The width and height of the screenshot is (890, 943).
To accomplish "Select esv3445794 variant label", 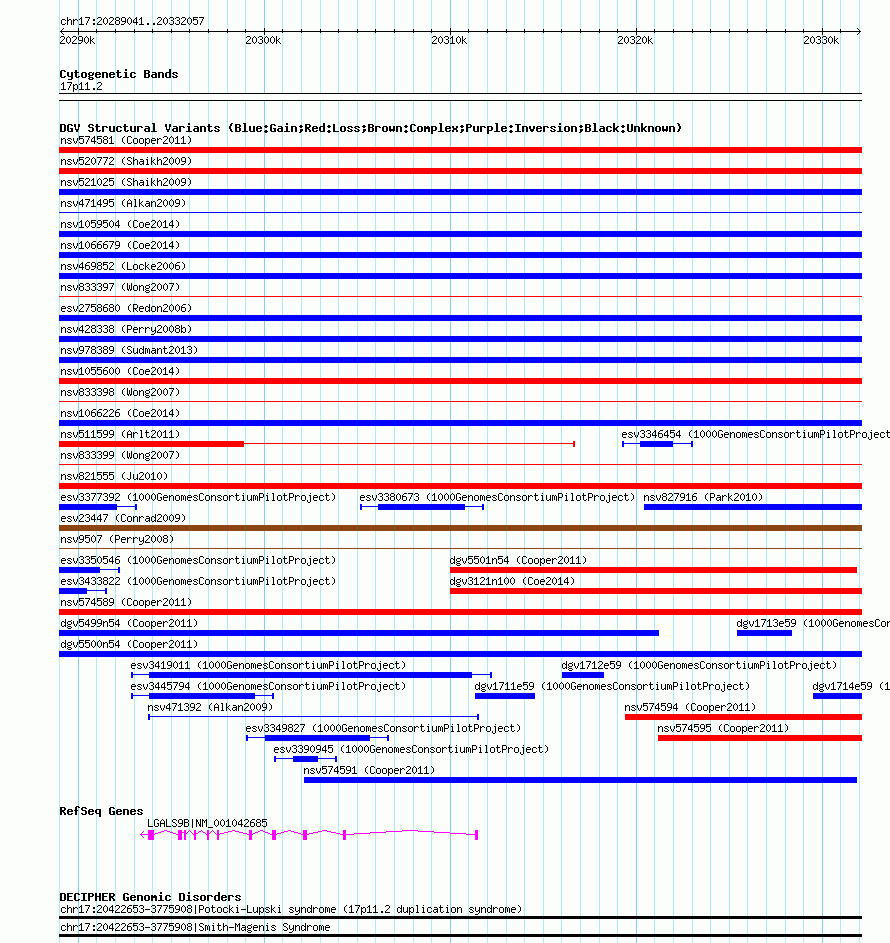I will tap(268, 686).
